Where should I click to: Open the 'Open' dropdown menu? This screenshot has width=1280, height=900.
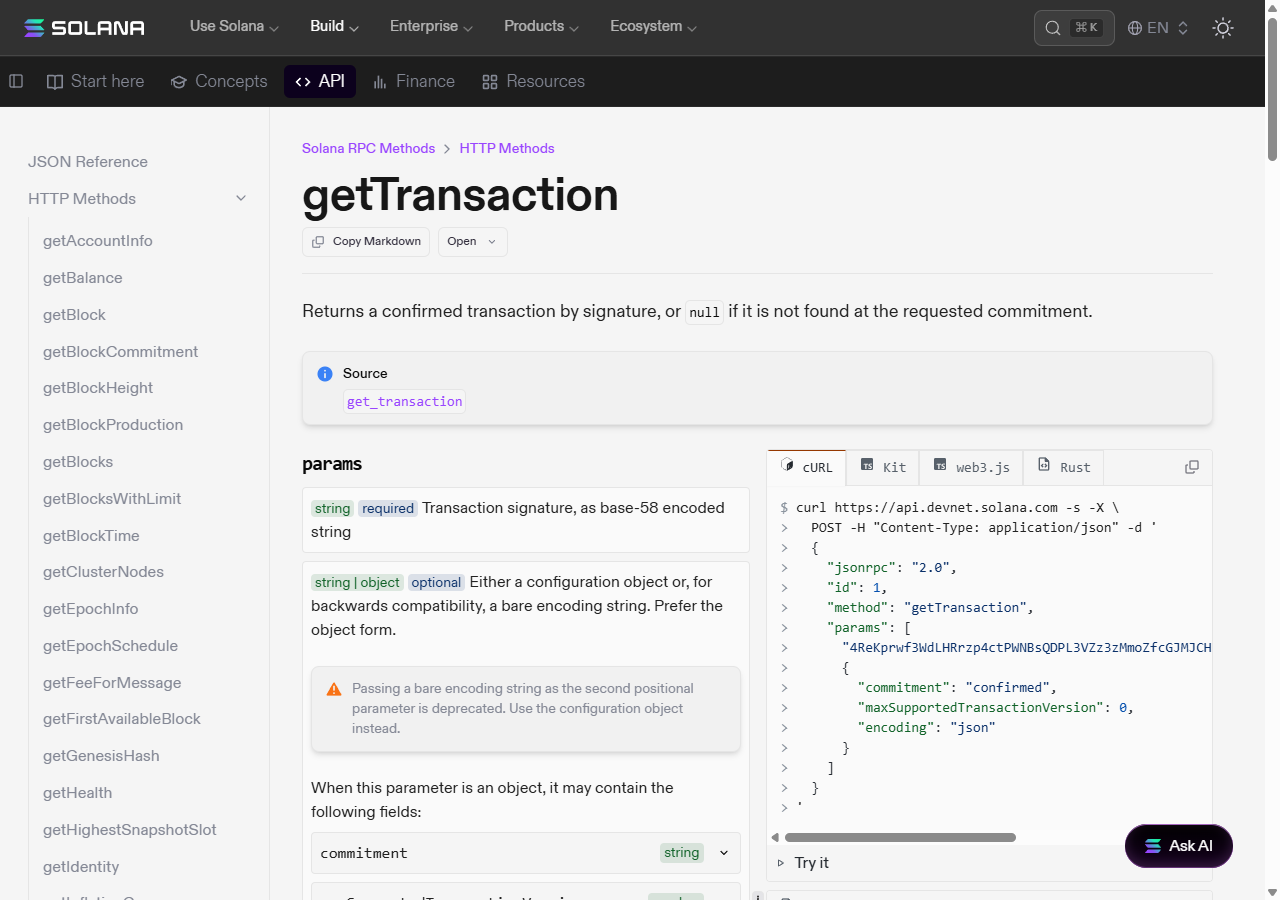coord(472,242)
